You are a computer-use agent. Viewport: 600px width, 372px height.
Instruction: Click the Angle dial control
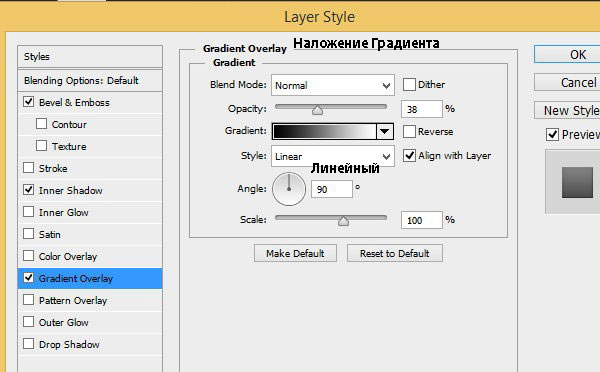(289, 189)
